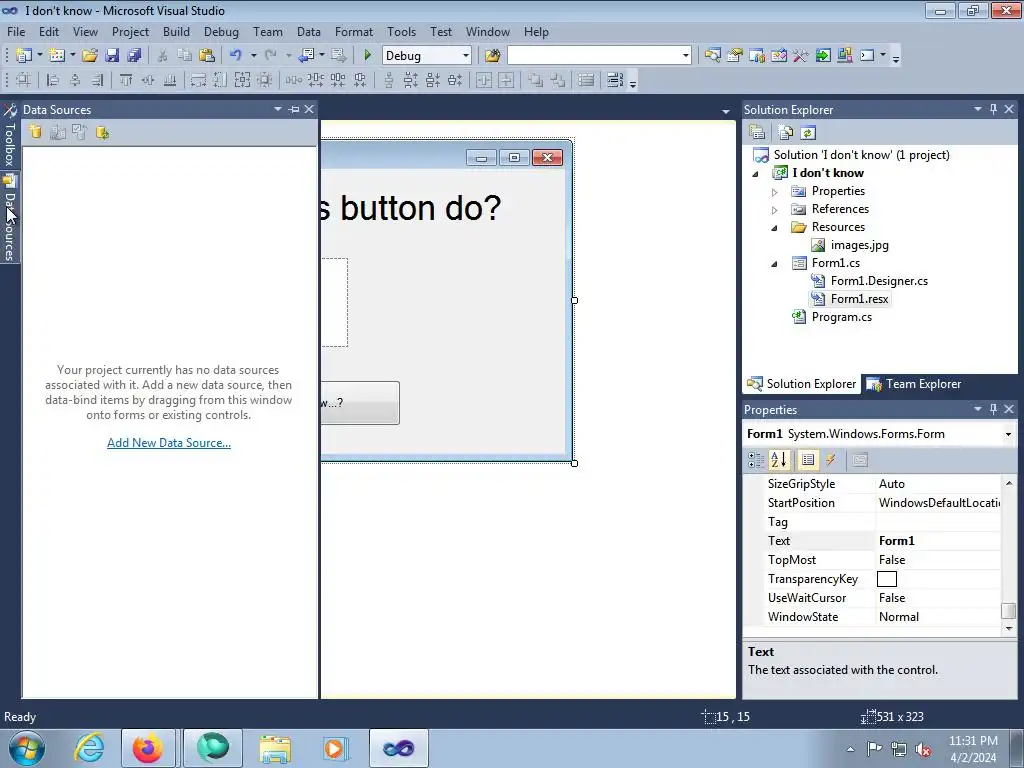This screenshot has width=1024, height=768.
Task: Click the Align to Grid layout icon
Action: point(24,80)
